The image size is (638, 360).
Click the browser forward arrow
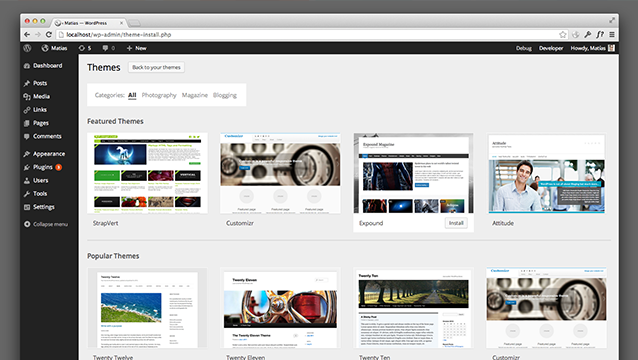[x=38, y=35]
